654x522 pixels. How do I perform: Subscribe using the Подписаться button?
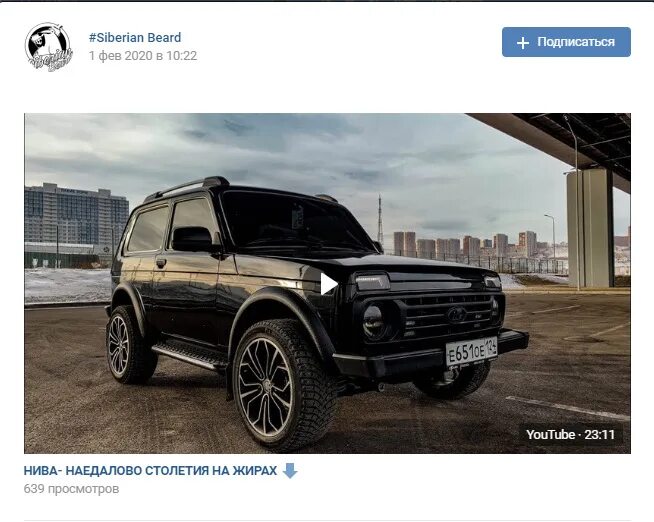click(566, 42)
